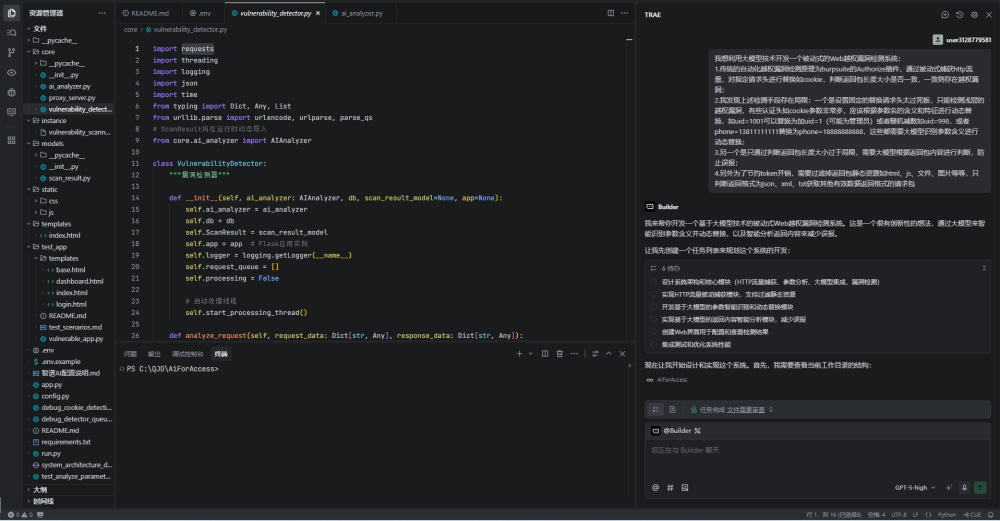
Task: Open proxy_server.py from the file tree
Action: tap(70, 97)
